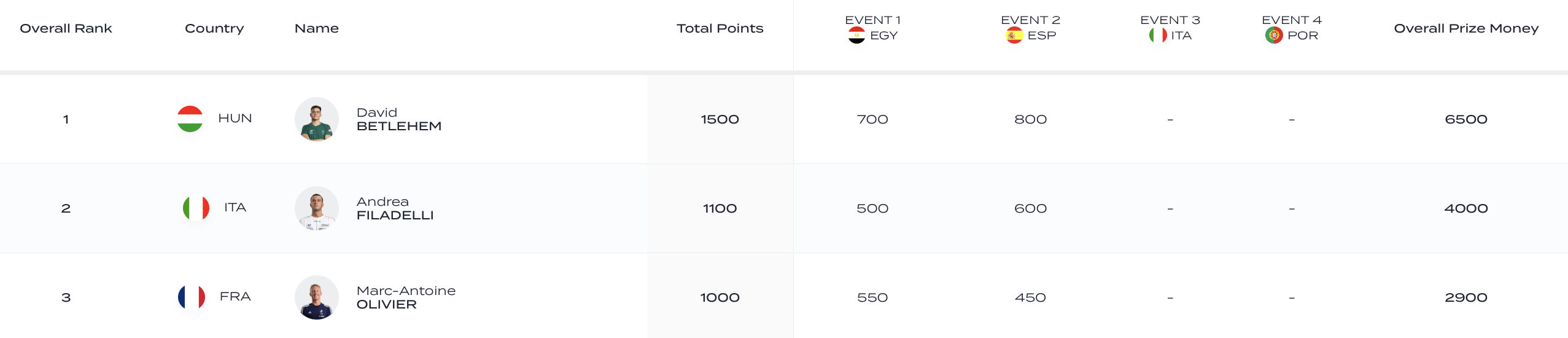Sort by Total Points column header
The width and height of the screenshot is (1568, 338).
[x=720, y=28]
